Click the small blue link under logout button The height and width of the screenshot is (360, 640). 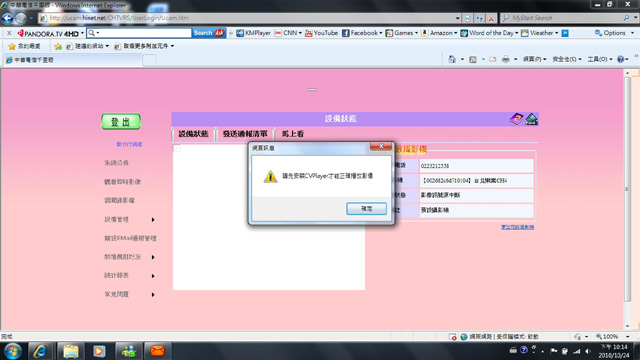[x=129, y=144]
